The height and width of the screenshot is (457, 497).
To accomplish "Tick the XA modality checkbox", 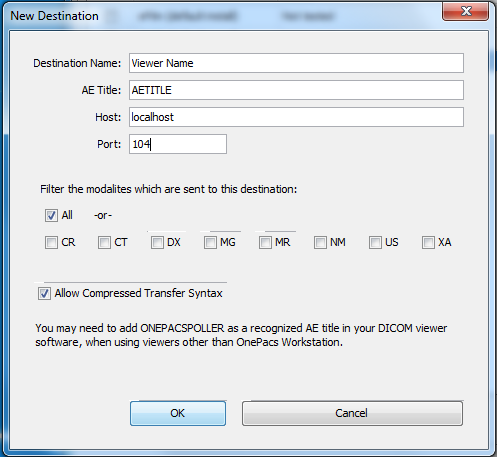I will pos(428,242).
